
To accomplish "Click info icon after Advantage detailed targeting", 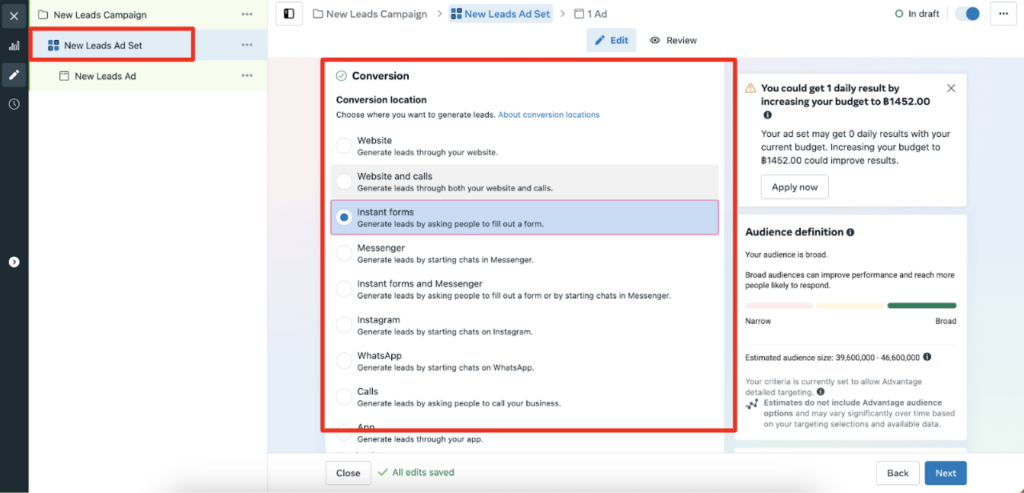I will click(821, 392).
